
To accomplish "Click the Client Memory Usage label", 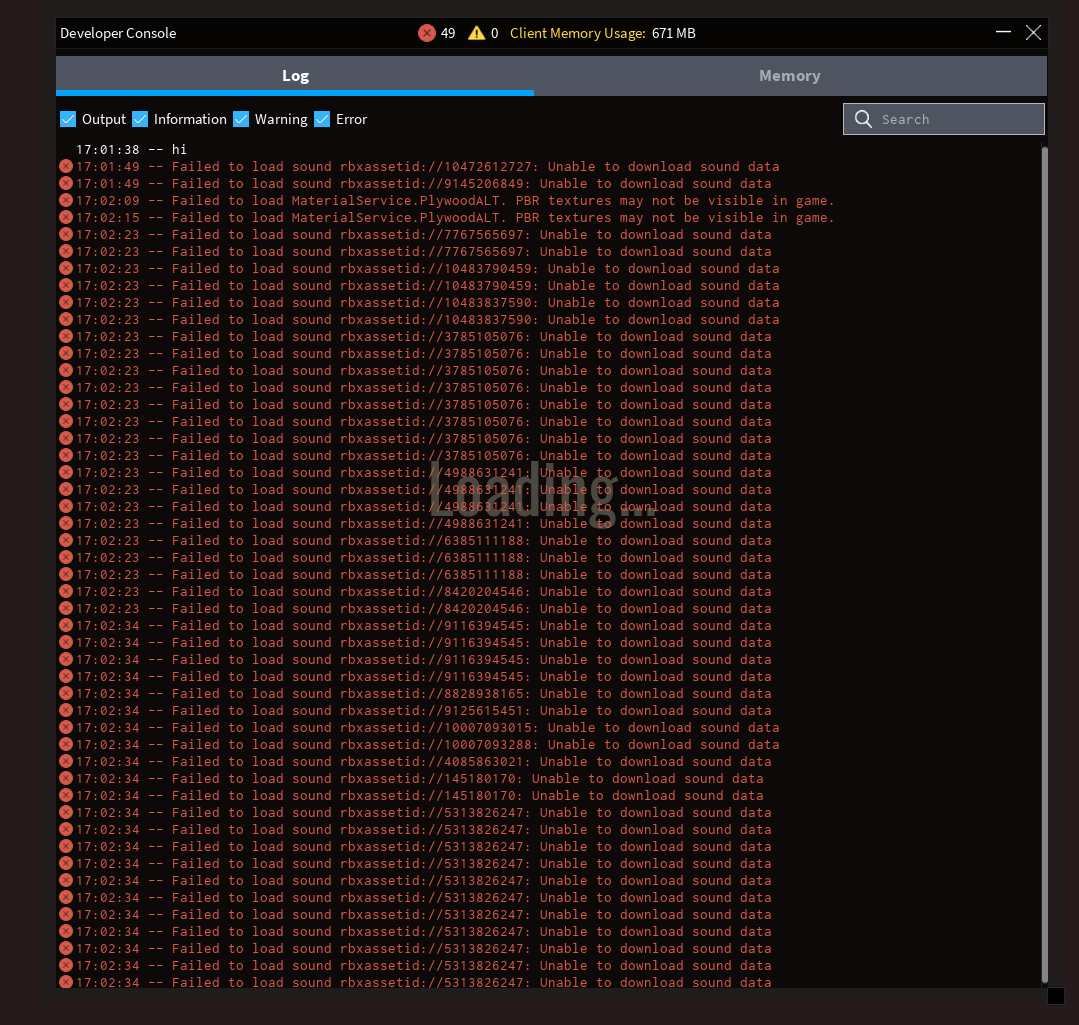I will point(577,33).
